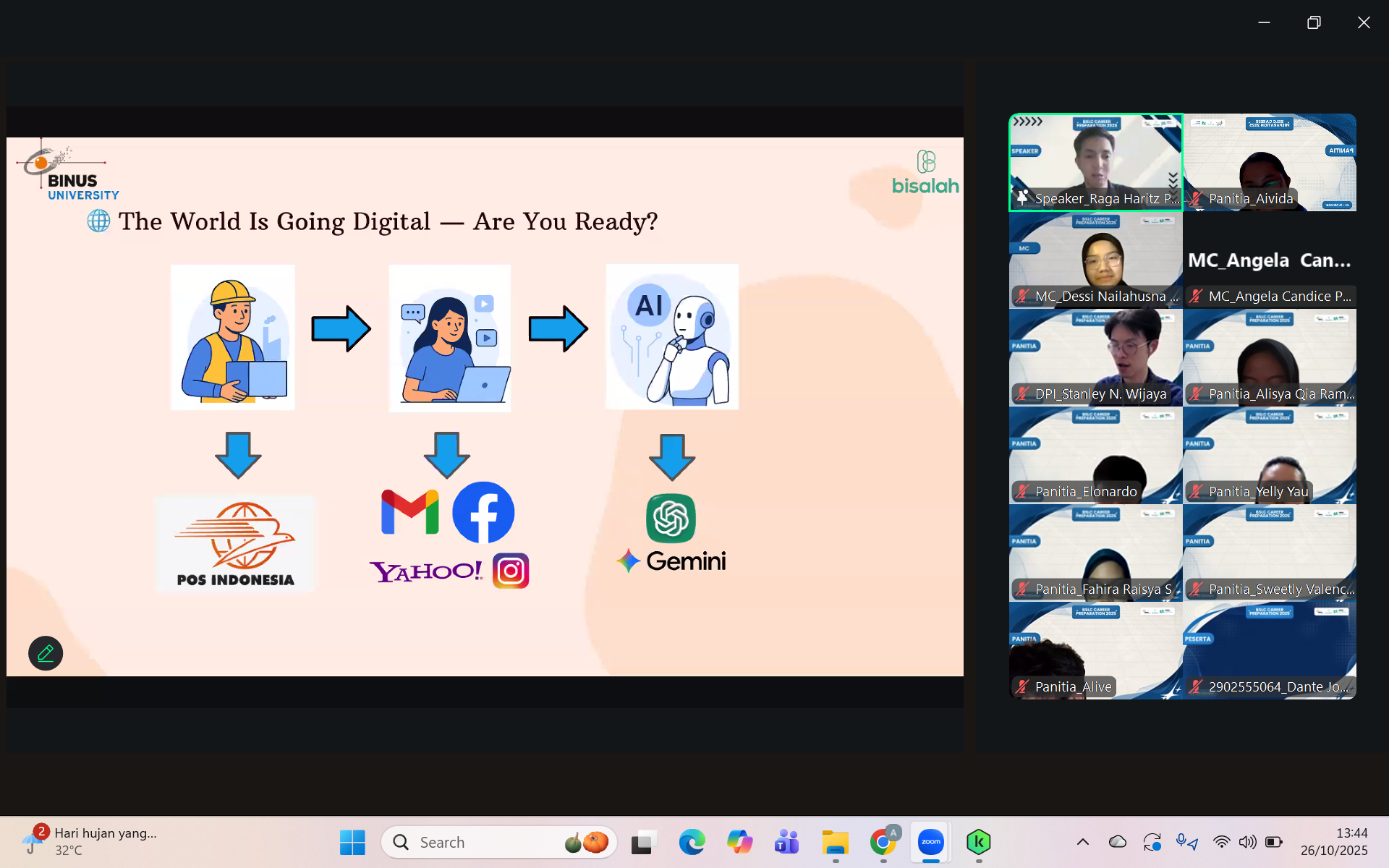Select the MC_Angela Candice participant tile

[x=1270, y=260]
